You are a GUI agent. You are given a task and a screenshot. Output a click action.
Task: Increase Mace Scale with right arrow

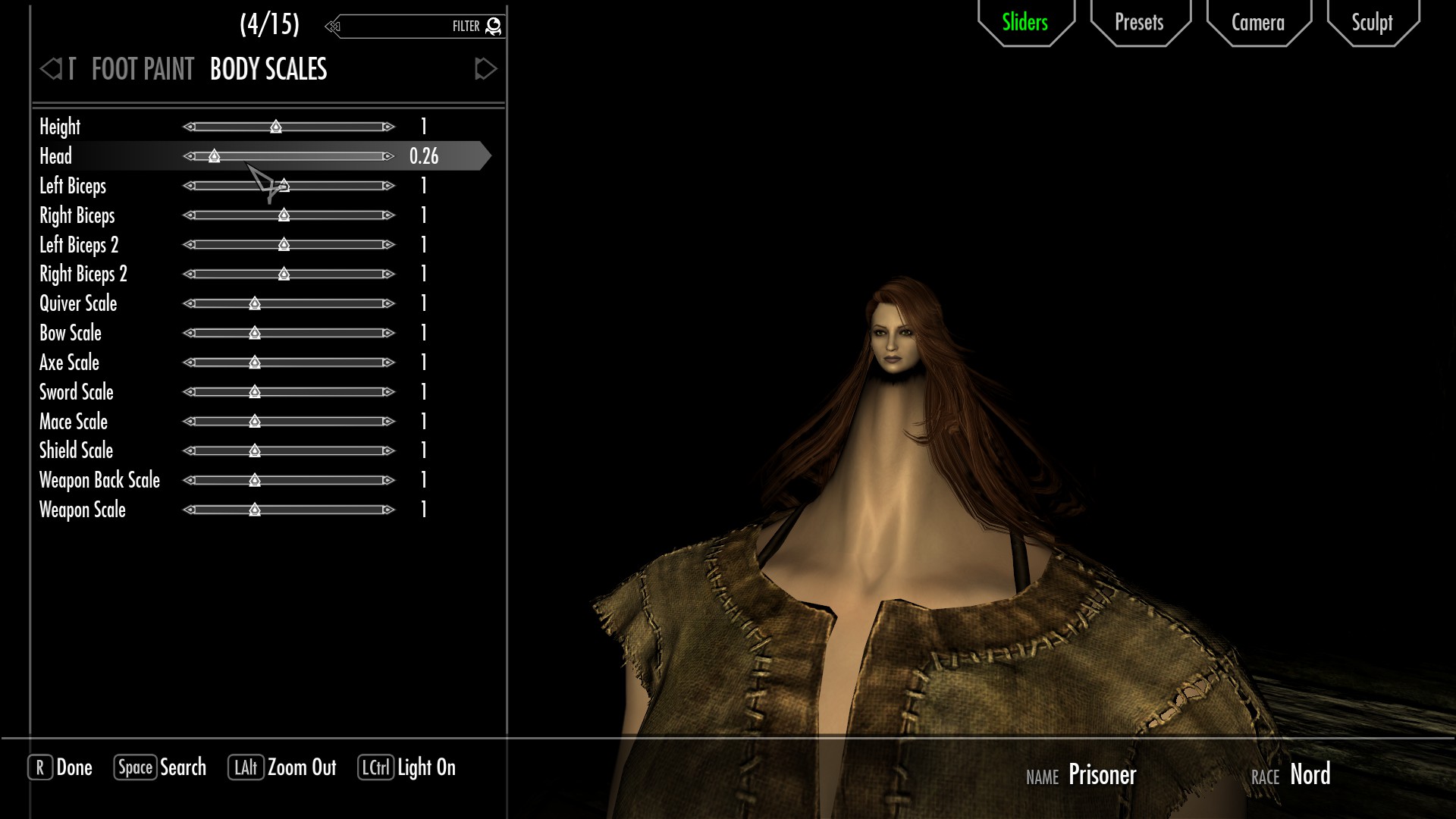tap(388, 422)
